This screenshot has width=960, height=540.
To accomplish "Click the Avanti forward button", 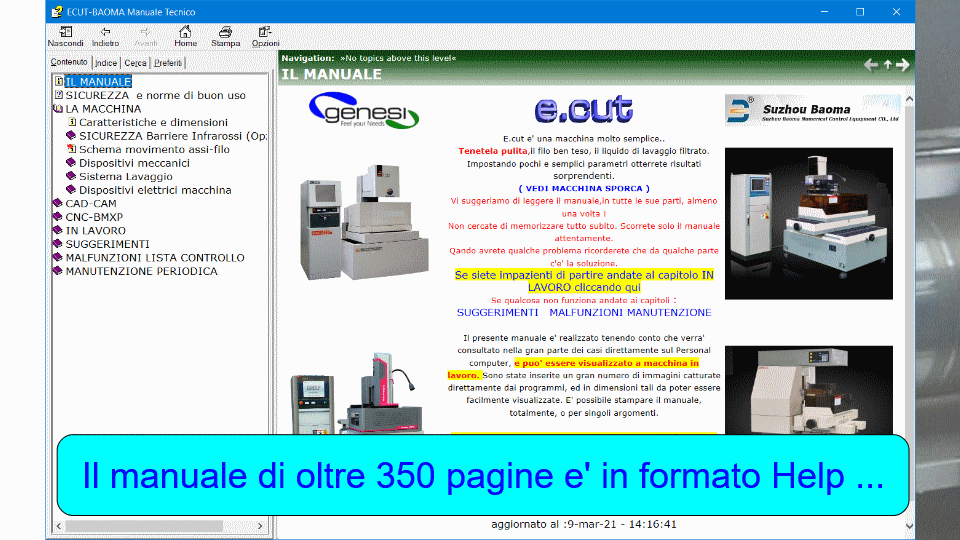I will tap(145, 37).
